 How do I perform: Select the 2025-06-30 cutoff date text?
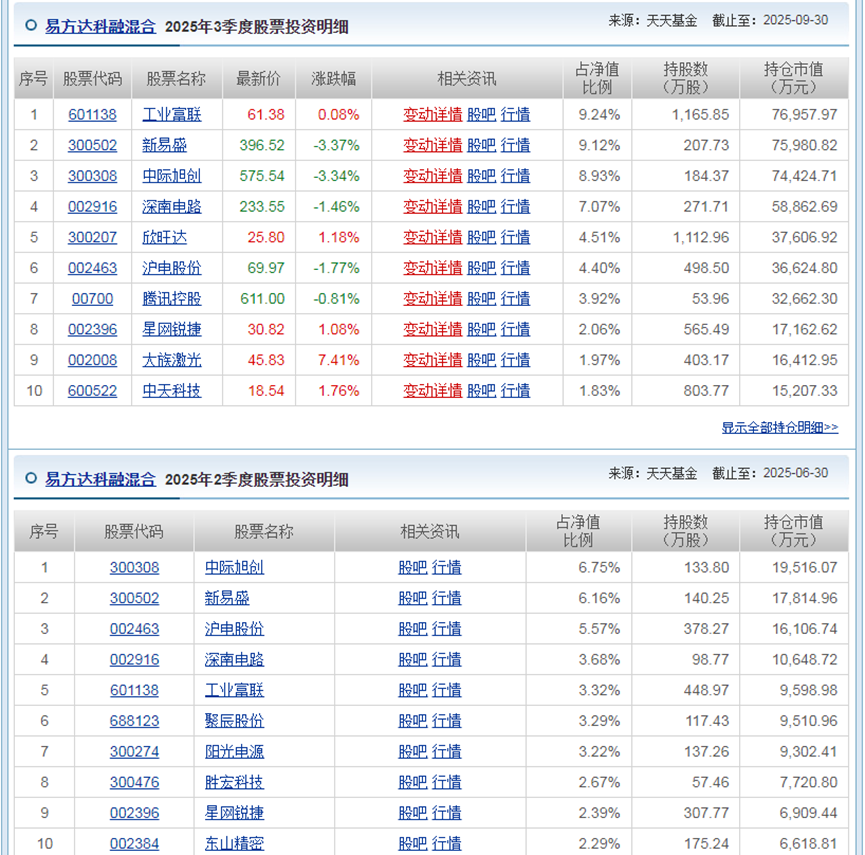(795, 473)
